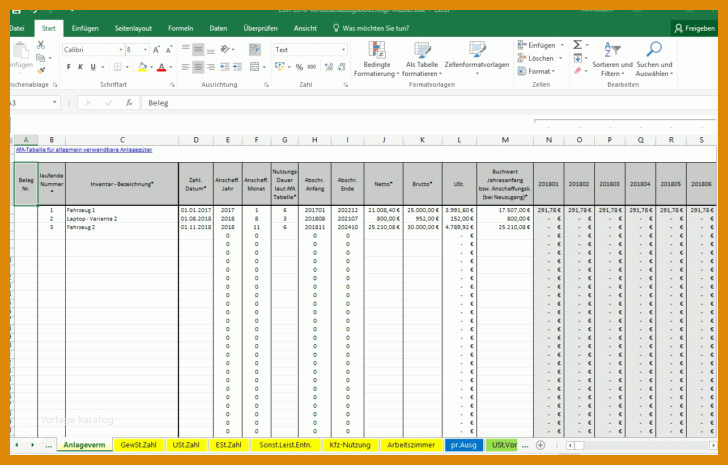Copy selection using the copy icon
Screen dimensions: 728x465
click(x=41, y=58)
